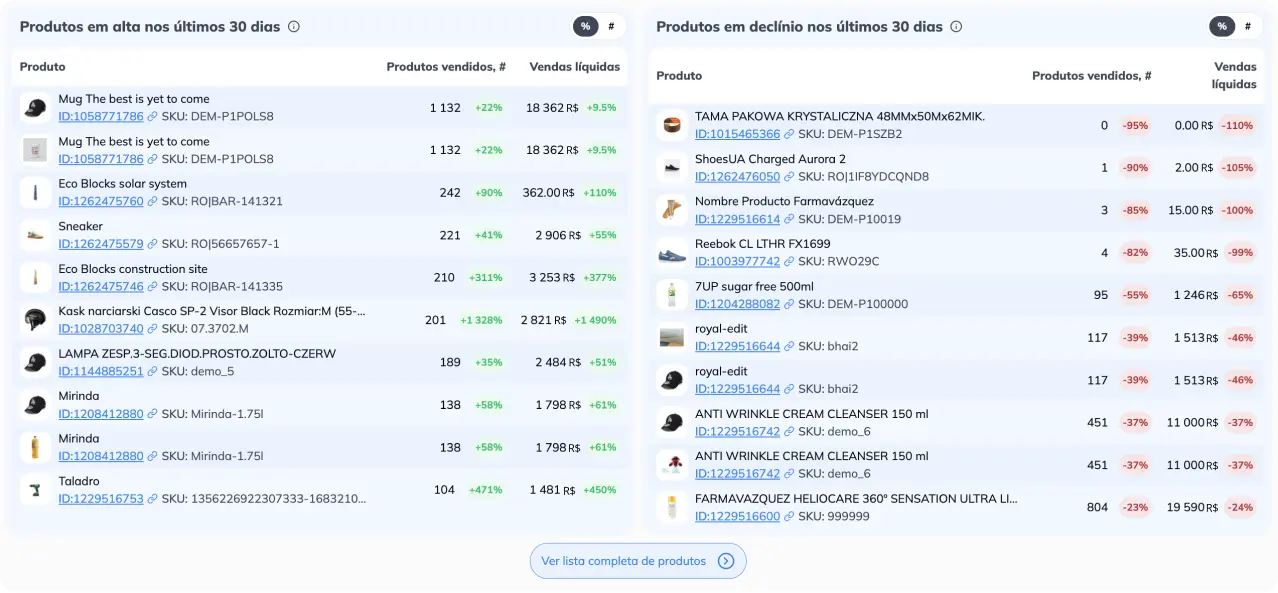1278x593 pixels.
Task: Click the LAMPA ZESP product cap thumbnail
Action: coord(35,362)
